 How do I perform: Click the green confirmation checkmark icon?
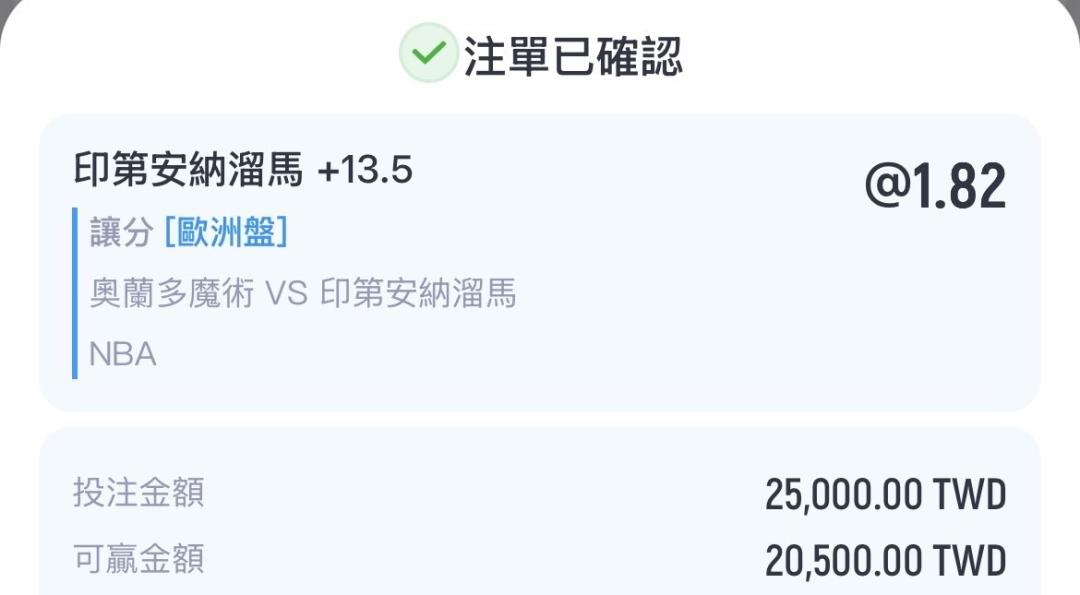tap(428, 54)
